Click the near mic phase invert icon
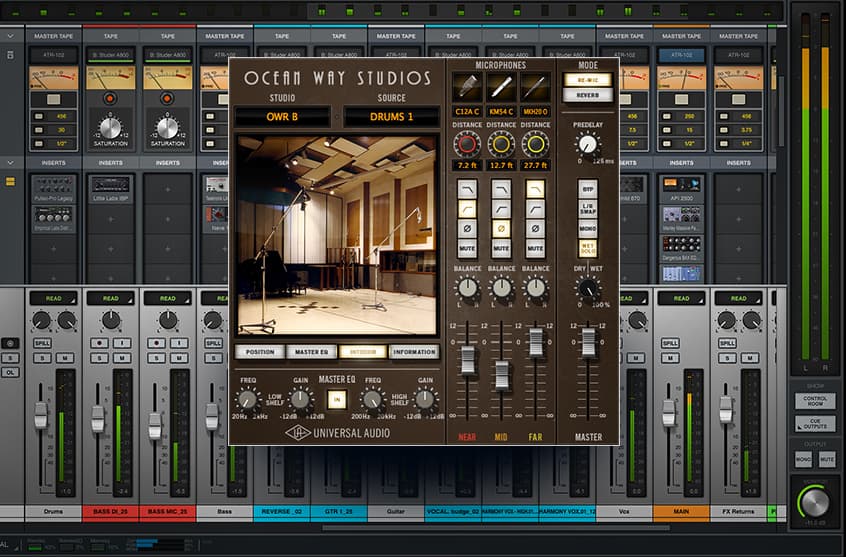This screenshot has width=846, height=557. click(x=467, y=228)
